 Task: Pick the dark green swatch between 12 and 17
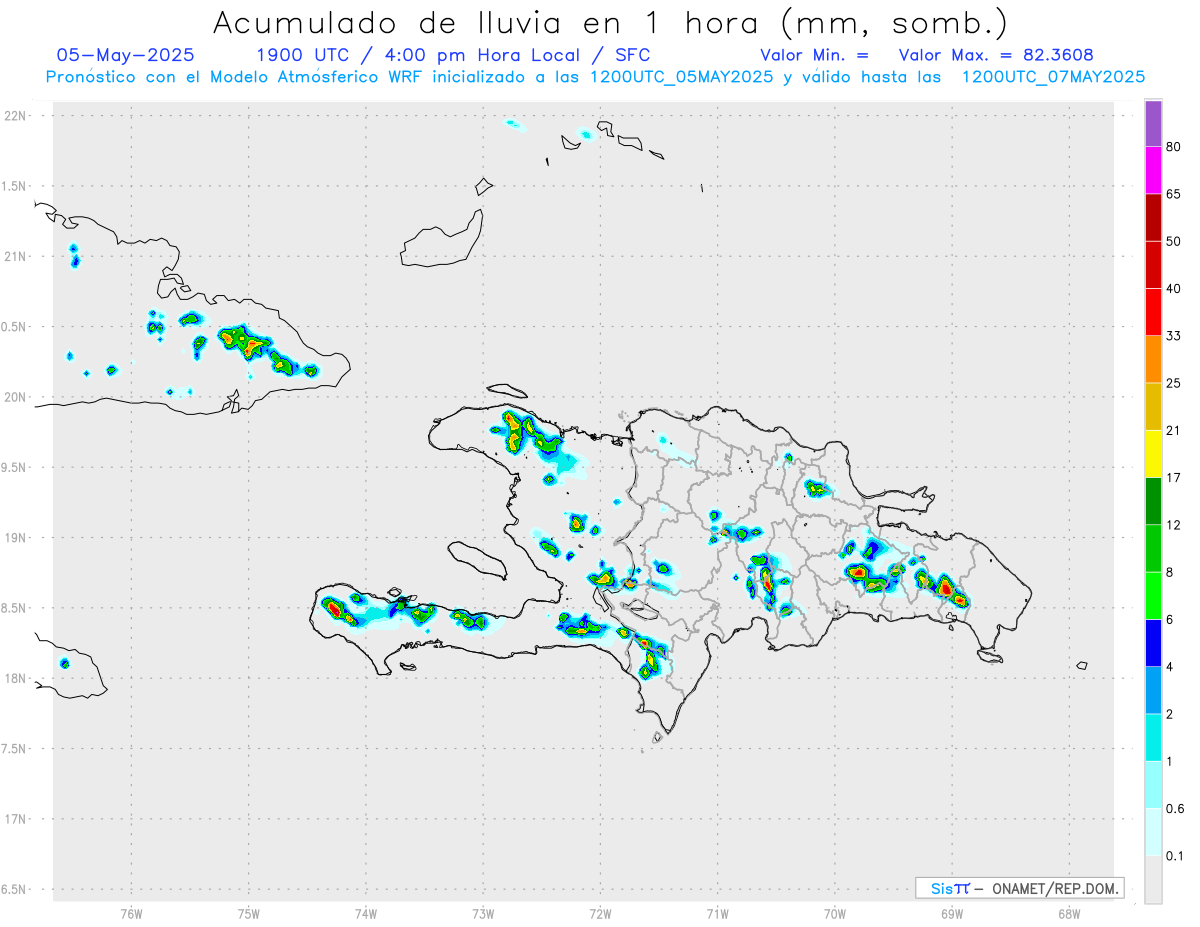1153,501
